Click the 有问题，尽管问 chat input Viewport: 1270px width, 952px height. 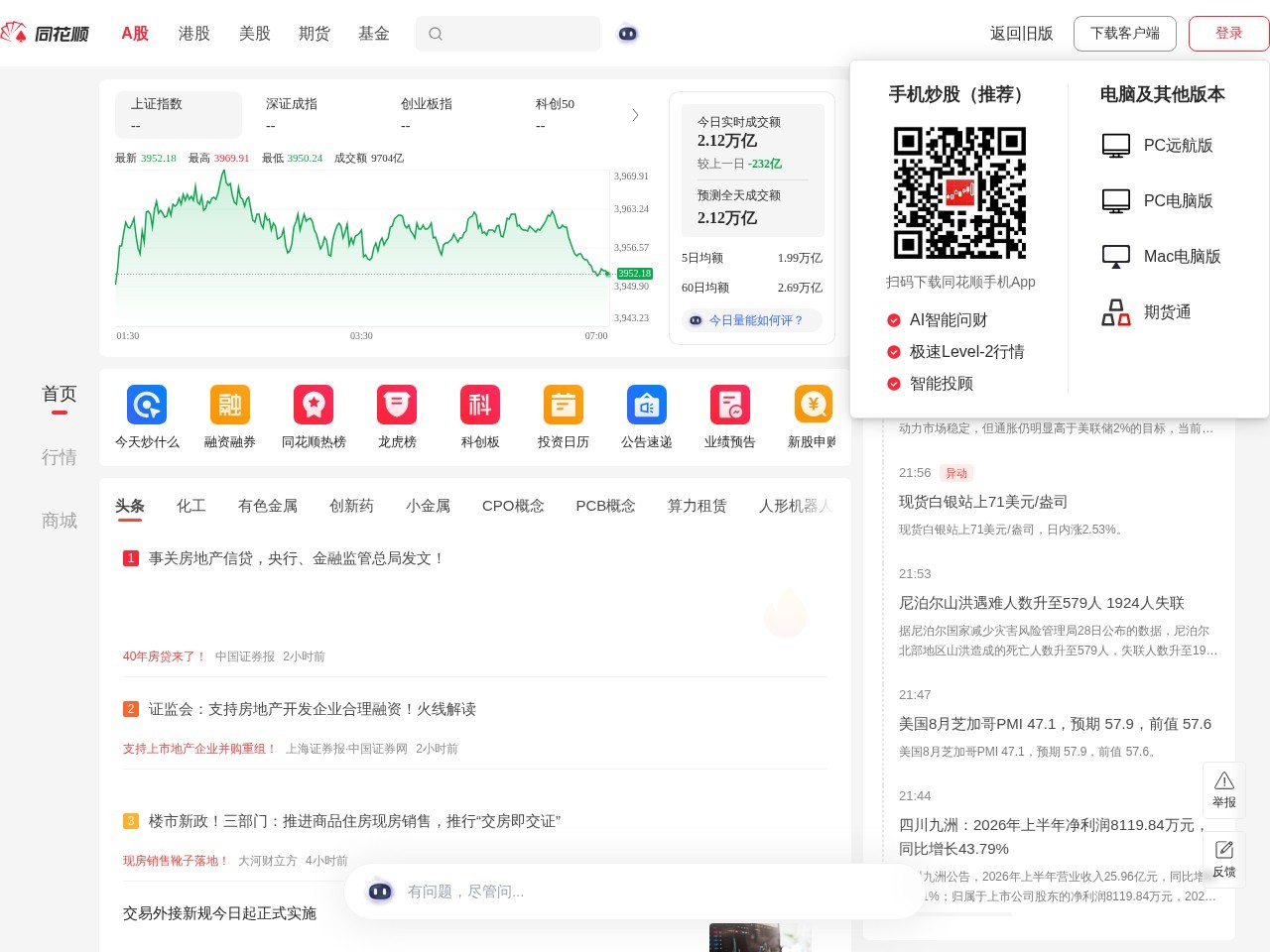(x=635, y=892)
